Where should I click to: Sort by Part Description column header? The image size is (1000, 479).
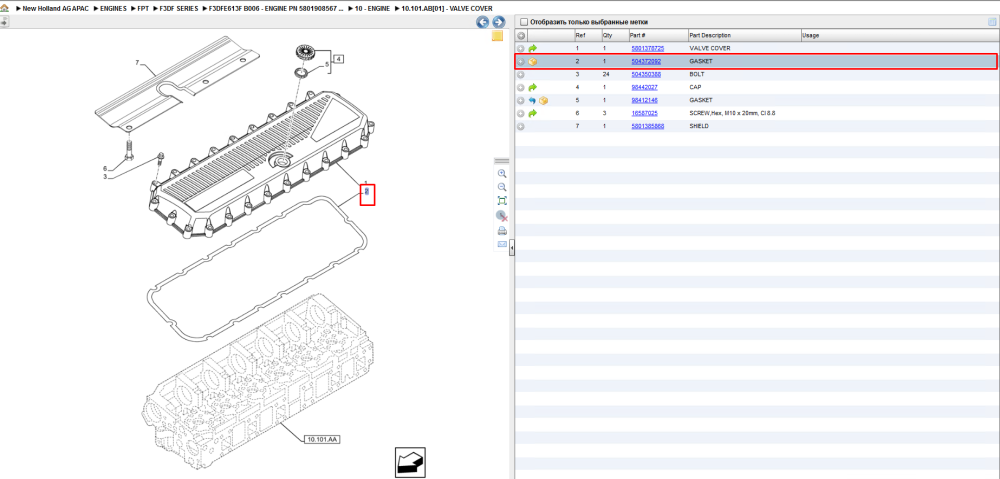744,36
